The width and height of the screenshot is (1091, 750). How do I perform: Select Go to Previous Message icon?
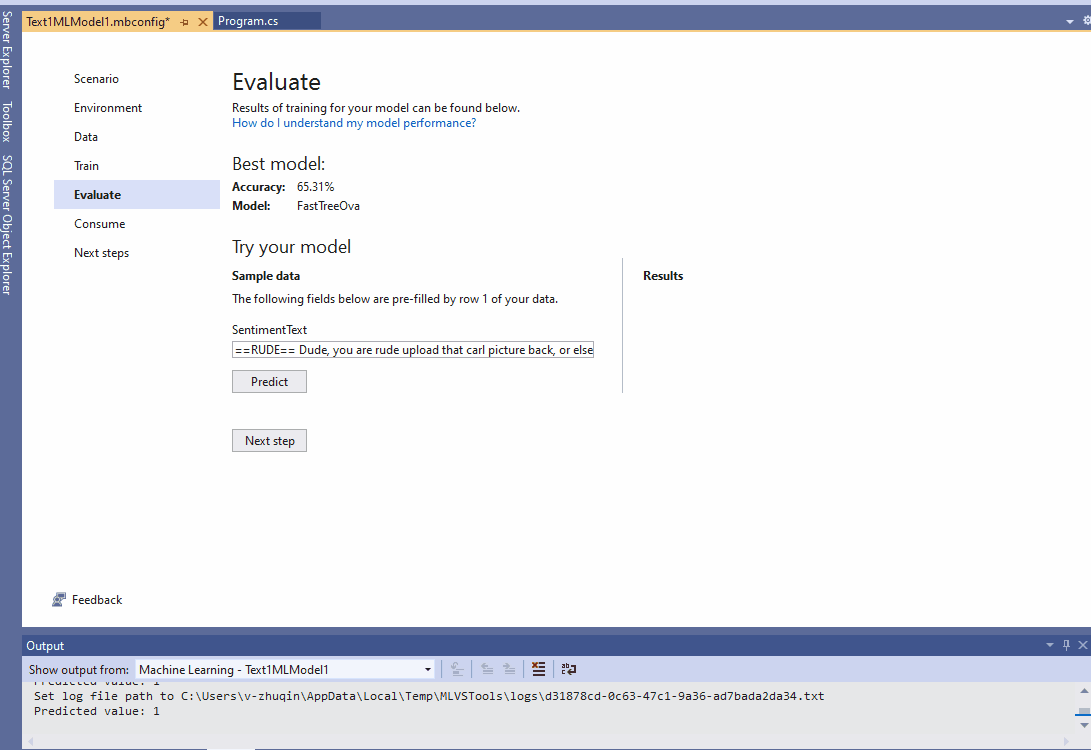(x=487, y=668)
